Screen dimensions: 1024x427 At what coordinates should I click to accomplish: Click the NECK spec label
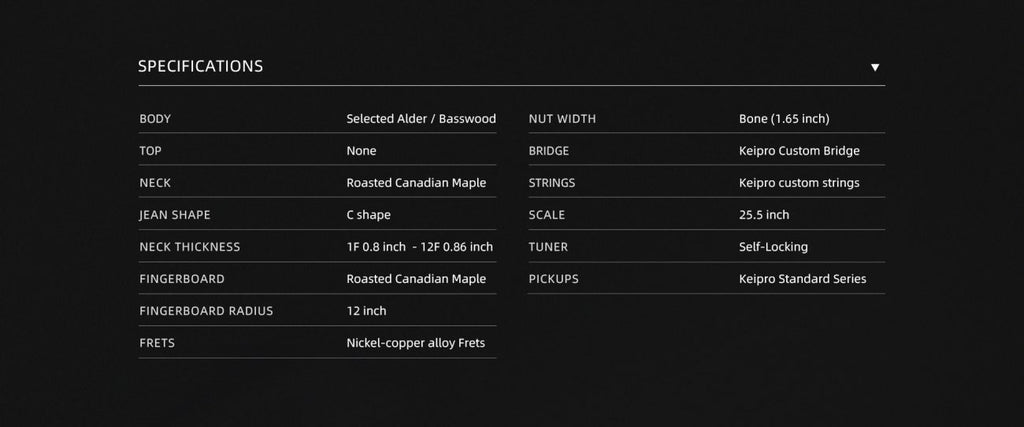(x=155, y=183)
